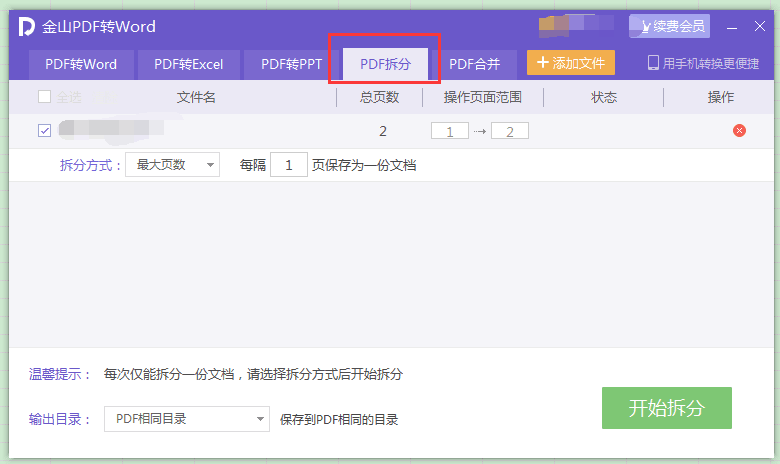This screenshot has height=464, width=780.
Task: Click the blurred file name in the list
Action: [x=111, y=128]
